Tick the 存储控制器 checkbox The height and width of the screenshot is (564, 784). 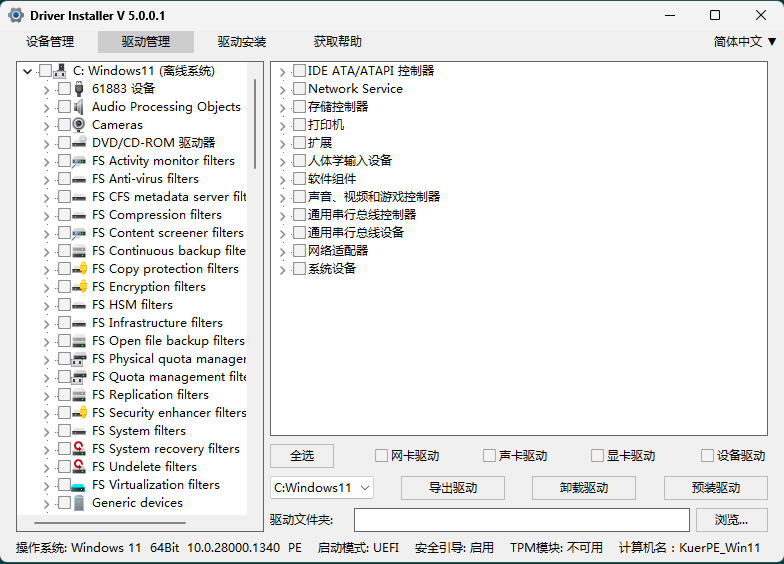point(299,106)
